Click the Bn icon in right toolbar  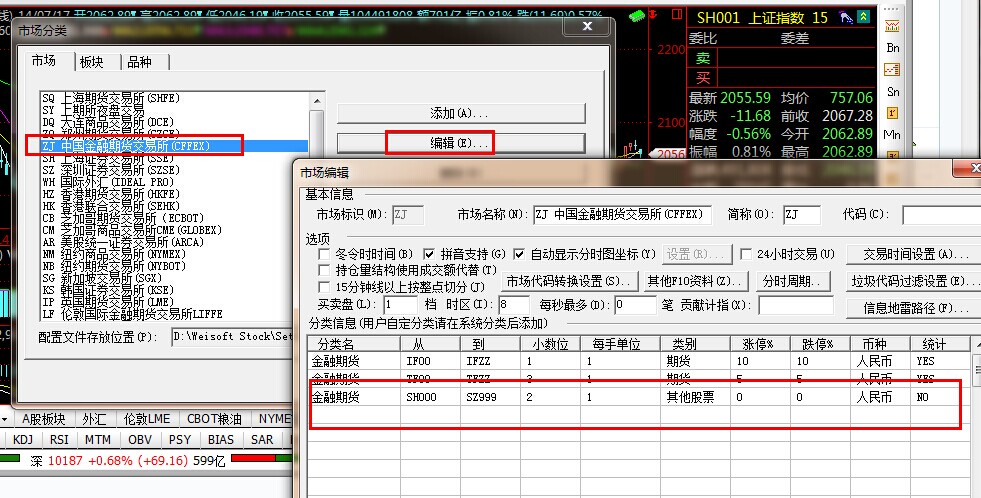pyautogui.click(x=892, y=47)
